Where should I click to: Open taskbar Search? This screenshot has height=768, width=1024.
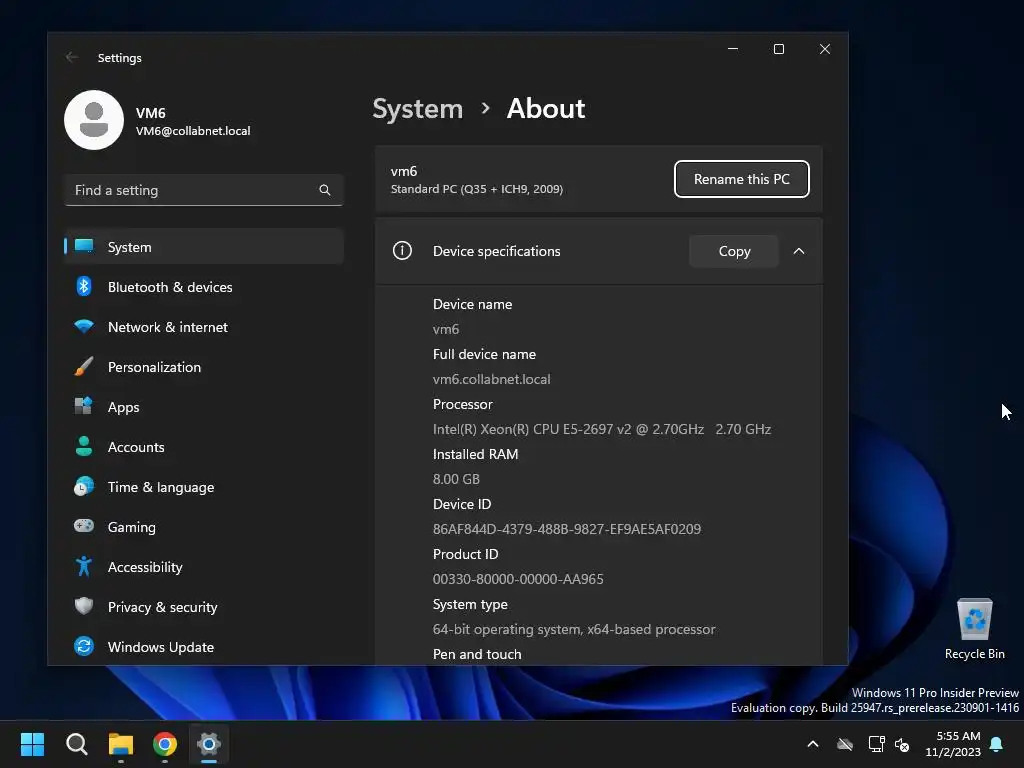[x=76, y=744]
